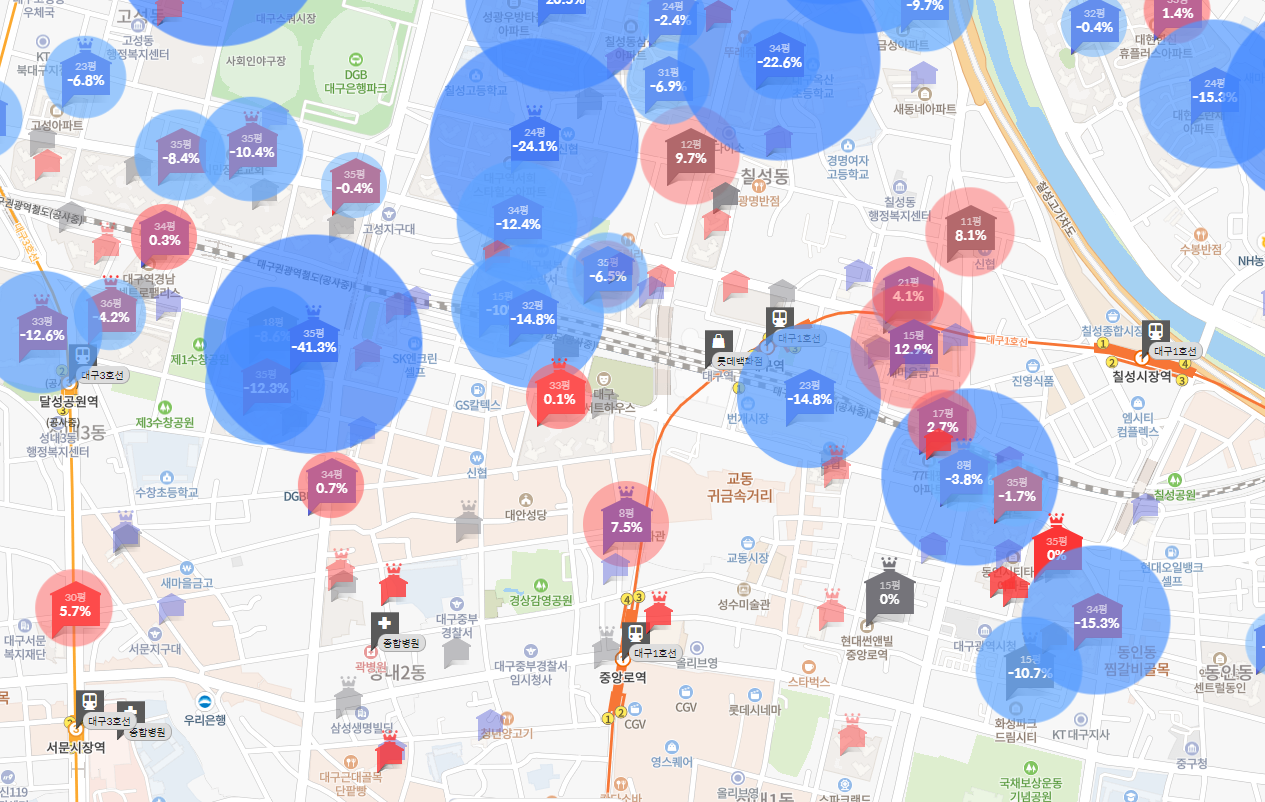Open the 11평 8.1% marker
Screen dimensions: 1265x802
(x=971, y=230)
